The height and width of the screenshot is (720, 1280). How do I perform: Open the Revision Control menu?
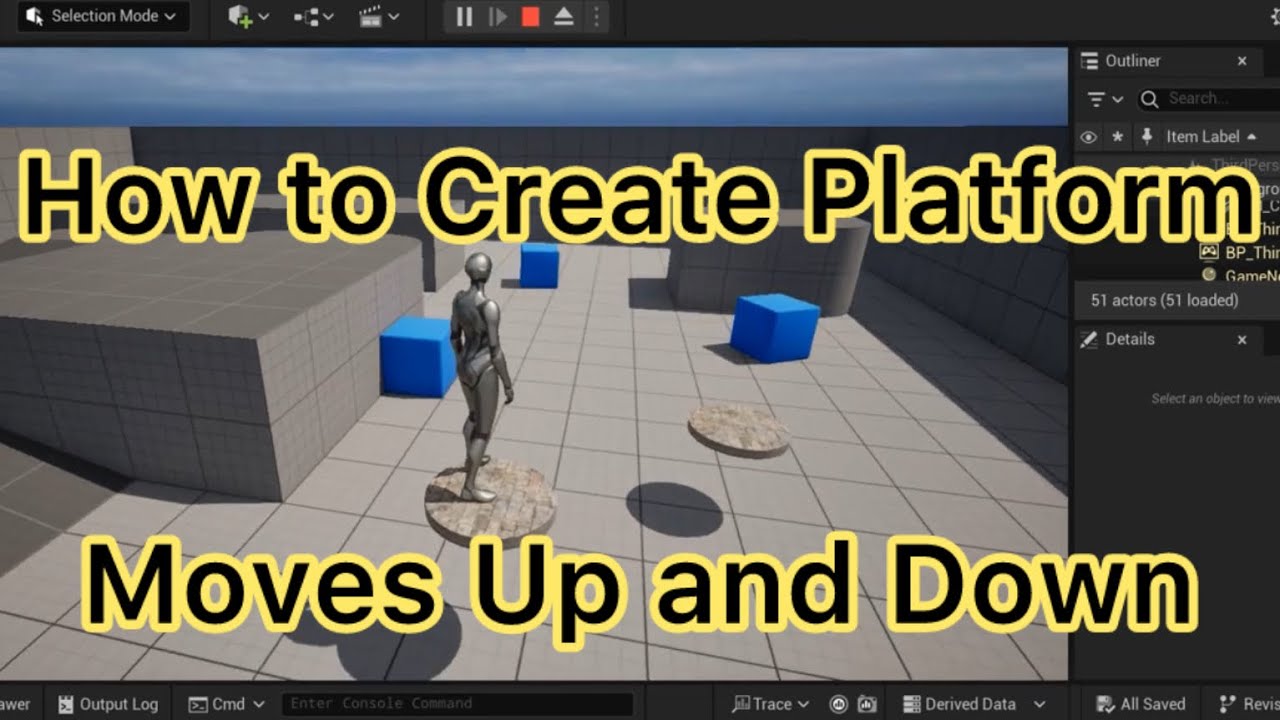click(1250, 704)
